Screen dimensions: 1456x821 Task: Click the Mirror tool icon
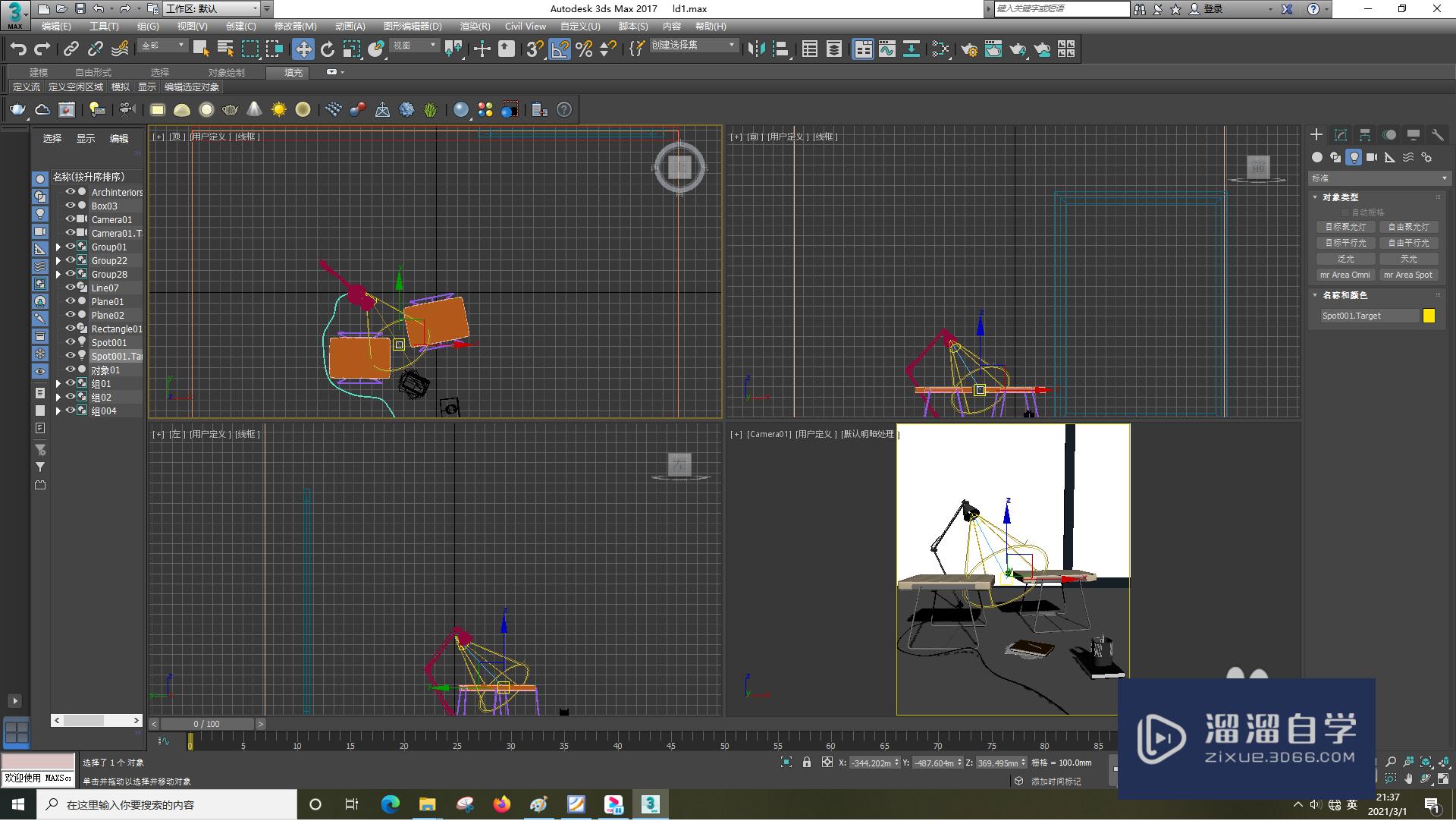[x=756, y=49]
